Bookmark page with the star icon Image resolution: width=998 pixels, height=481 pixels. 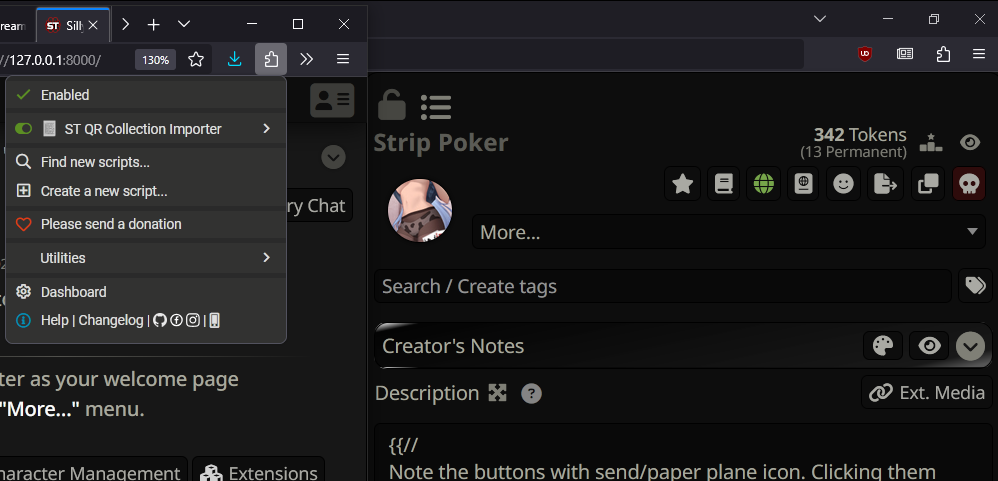coord(196,59)
